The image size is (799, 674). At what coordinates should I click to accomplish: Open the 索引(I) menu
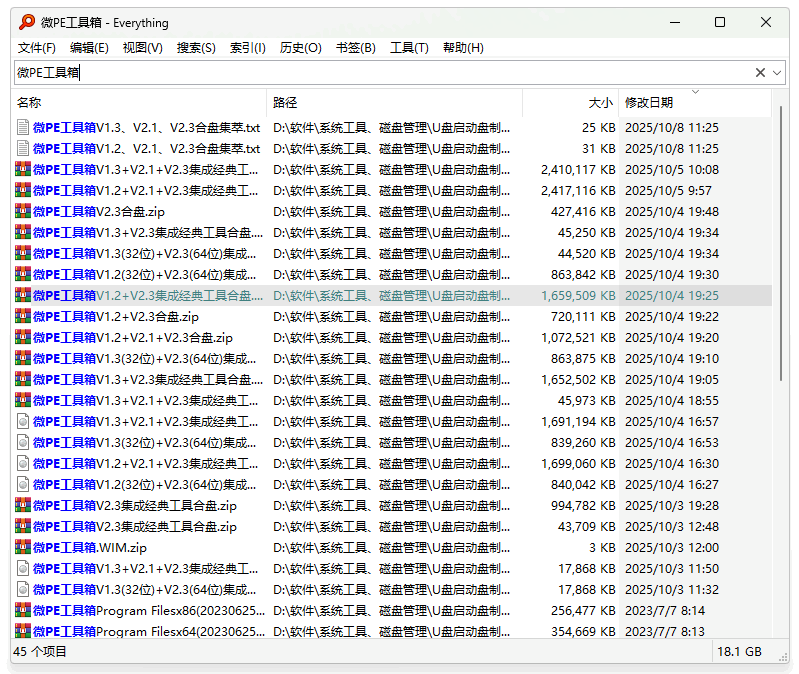248,48
